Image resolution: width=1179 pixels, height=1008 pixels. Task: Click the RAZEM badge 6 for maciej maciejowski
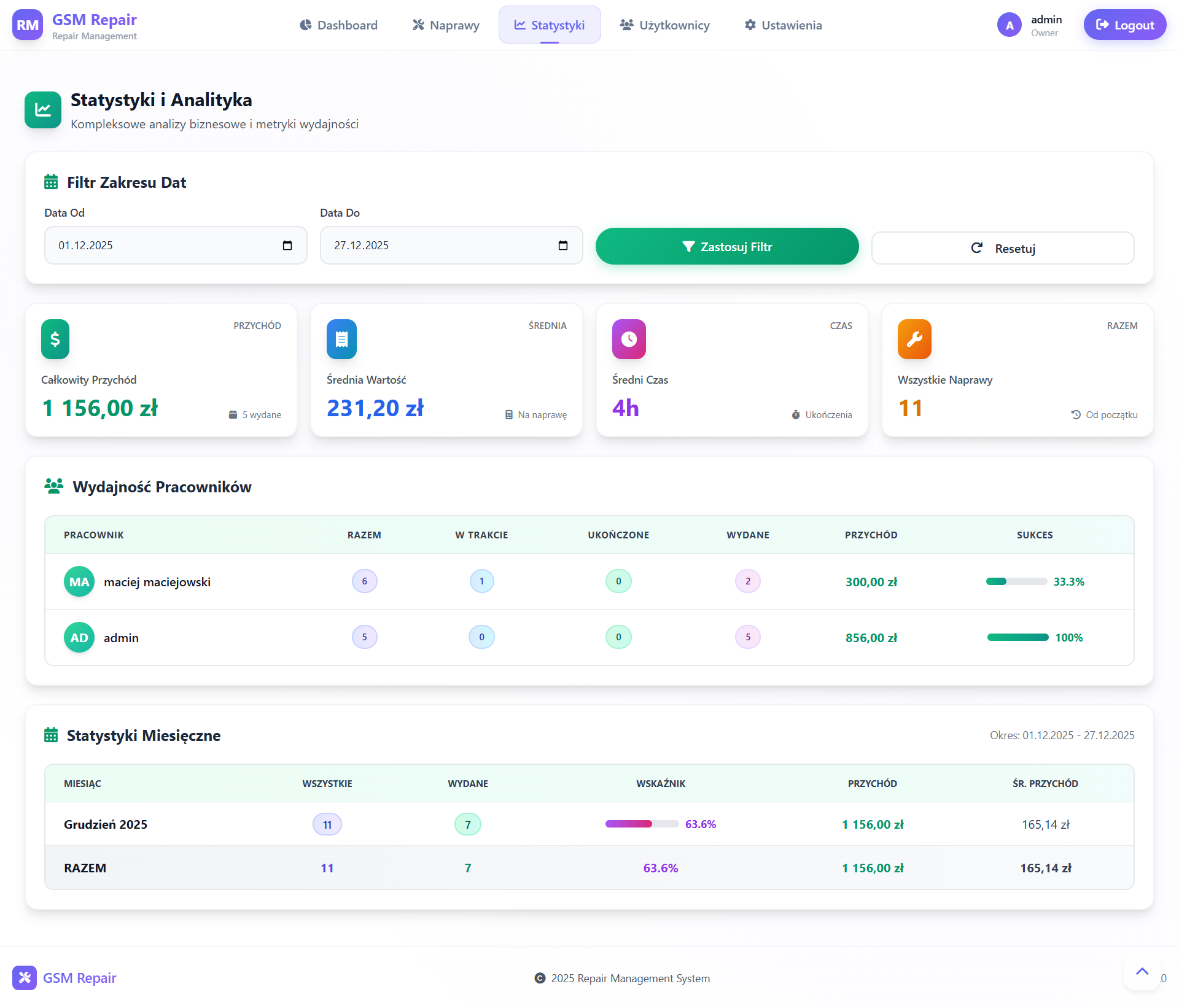coord(365,581)
